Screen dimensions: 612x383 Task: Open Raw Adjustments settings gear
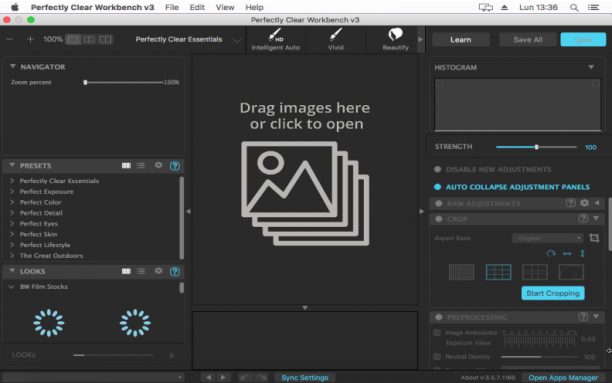[584, 203]
